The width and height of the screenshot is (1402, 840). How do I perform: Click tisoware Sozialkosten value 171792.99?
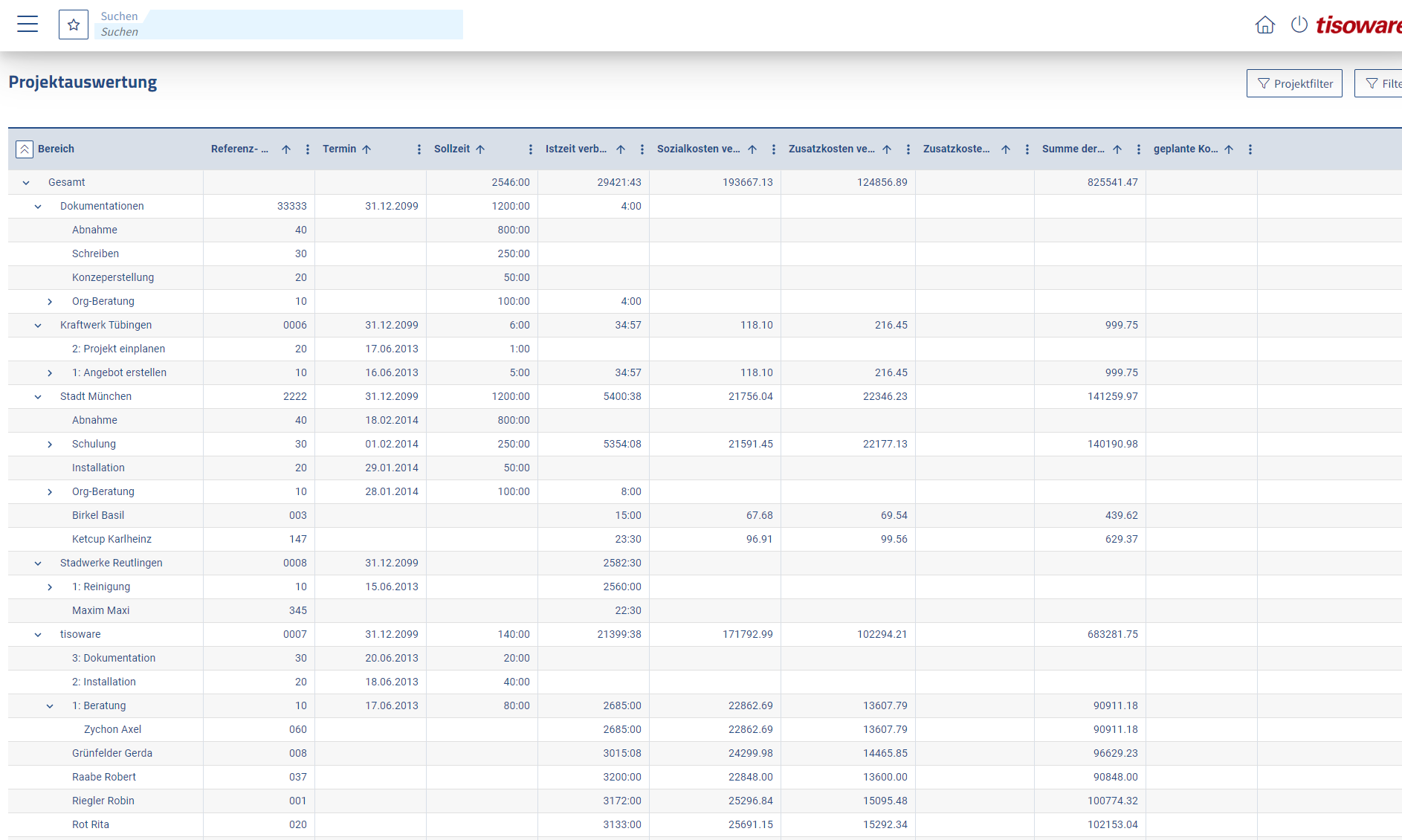[747, 634]
